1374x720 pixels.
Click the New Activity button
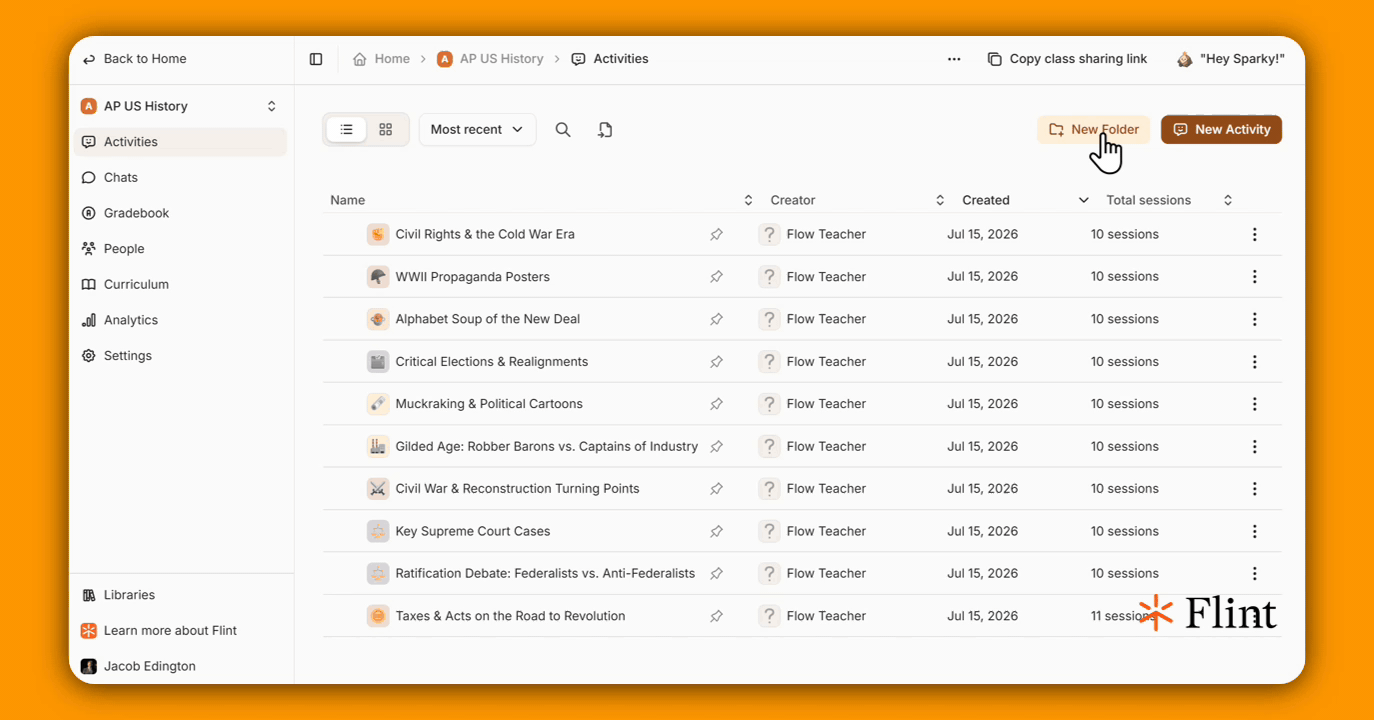click(x=1221, y=130)
